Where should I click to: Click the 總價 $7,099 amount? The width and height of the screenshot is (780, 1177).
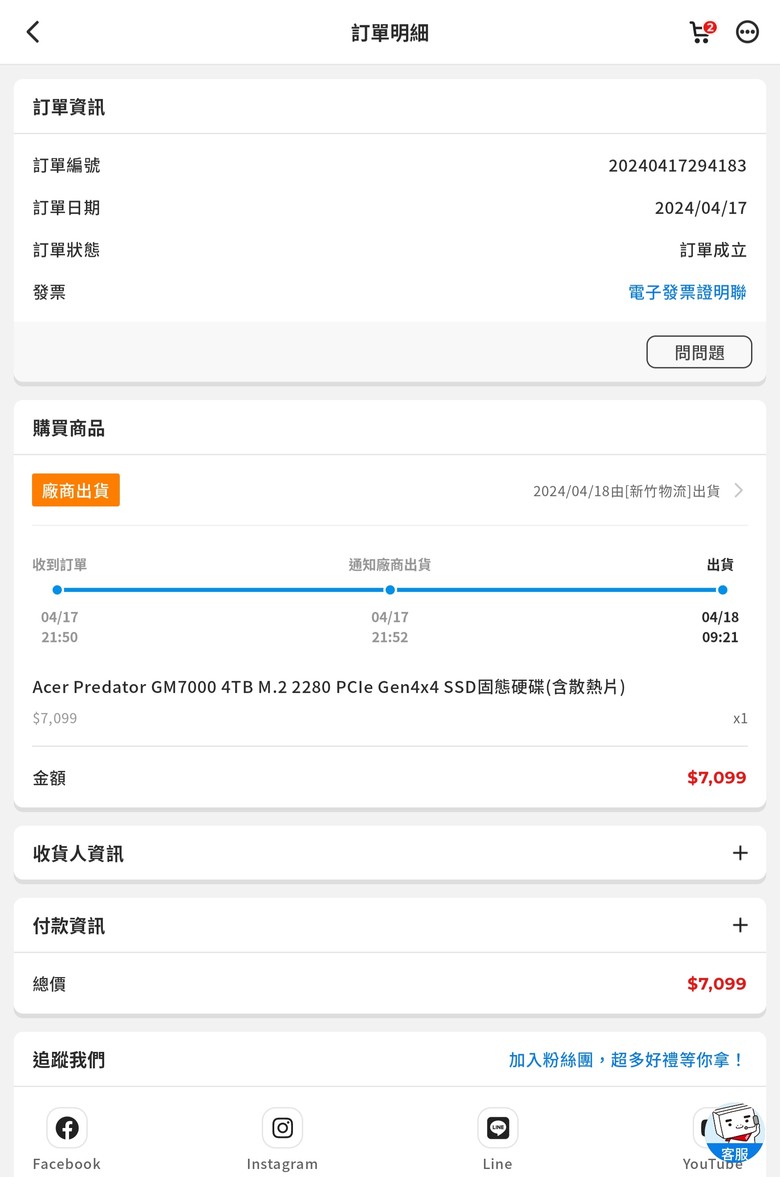click(x=716, y=983)
